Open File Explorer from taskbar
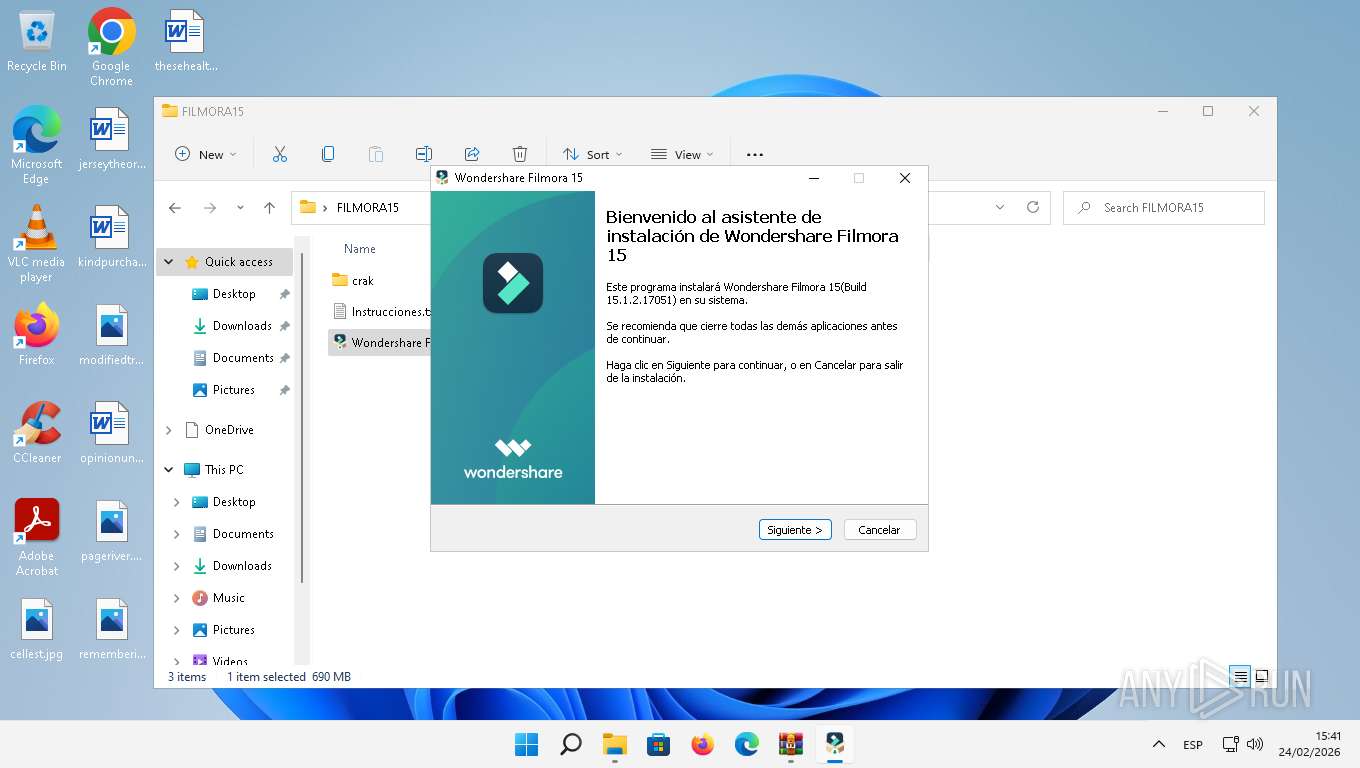The image size is (1360, 768). 614,744
